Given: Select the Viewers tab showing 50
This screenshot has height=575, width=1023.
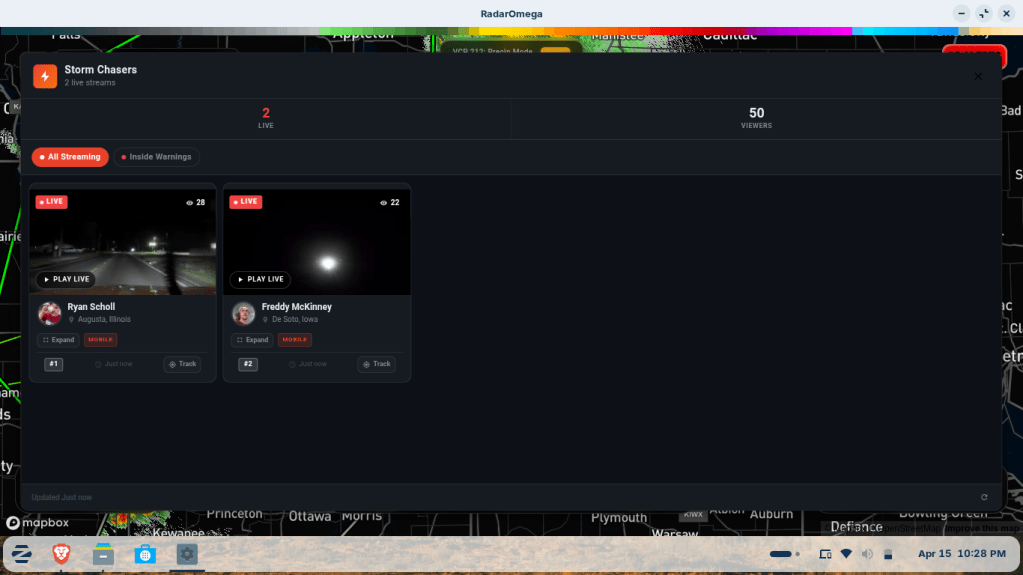Looking at the screenshot, I should [756, 118].
